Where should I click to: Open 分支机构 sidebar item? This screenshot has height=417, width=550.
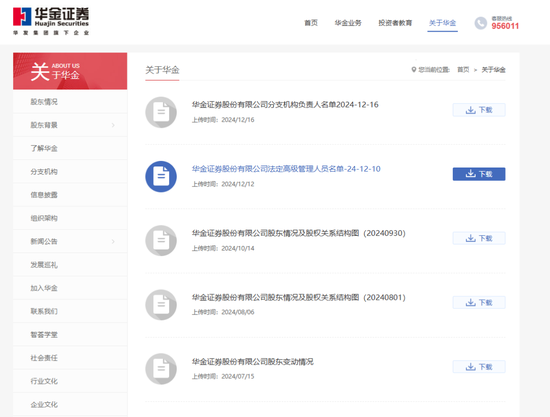click(70, 171)
